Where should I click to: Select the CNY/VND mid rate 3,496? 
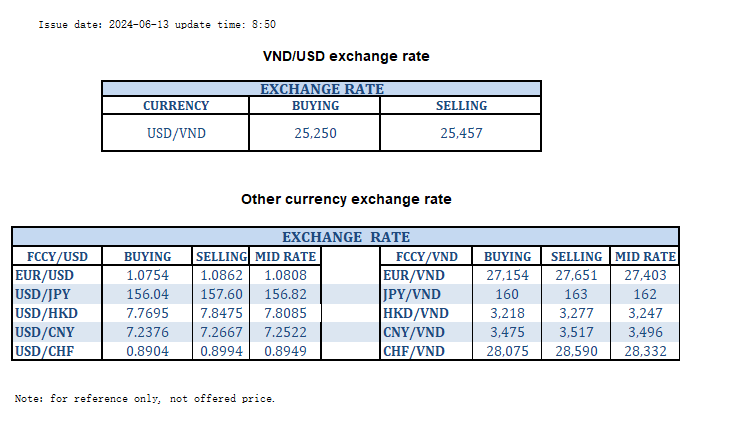(x=644, y=332)
